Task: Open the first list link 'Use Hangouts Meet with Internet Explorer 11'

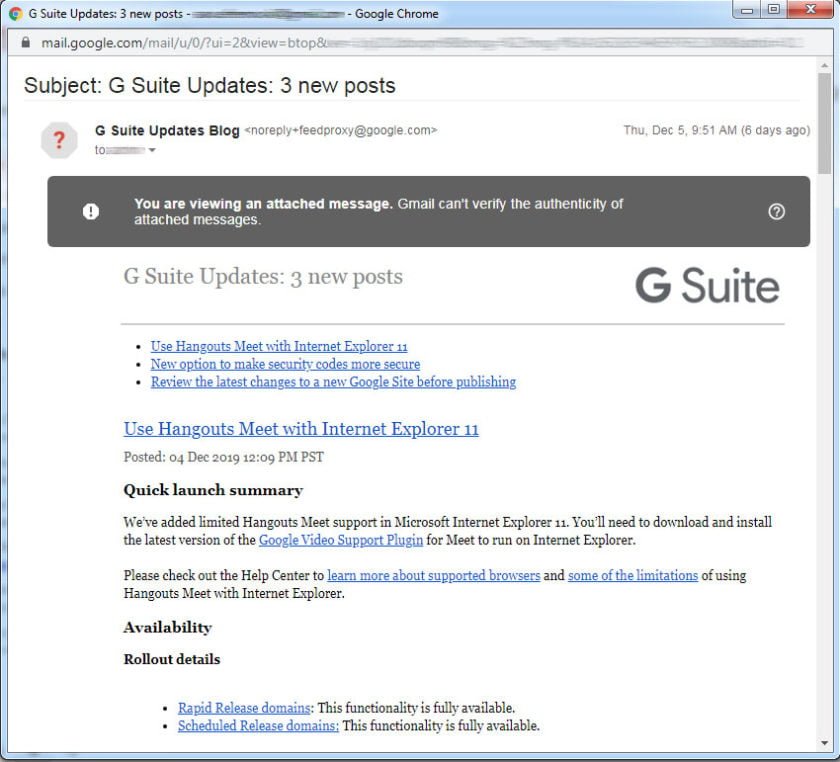Action: [279, 347]
